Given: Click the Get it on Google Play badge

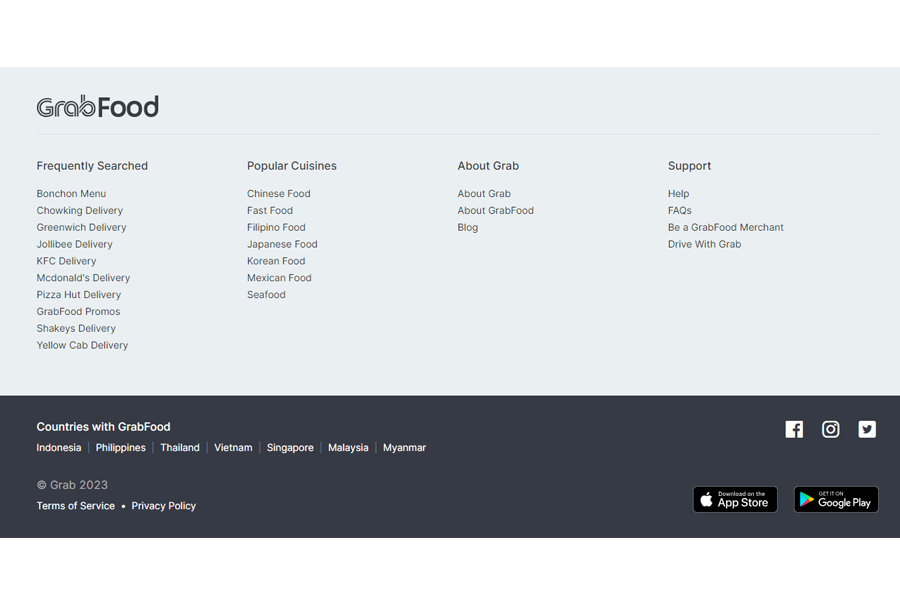Looking at the screenshot, I should (x=836, y=499).
